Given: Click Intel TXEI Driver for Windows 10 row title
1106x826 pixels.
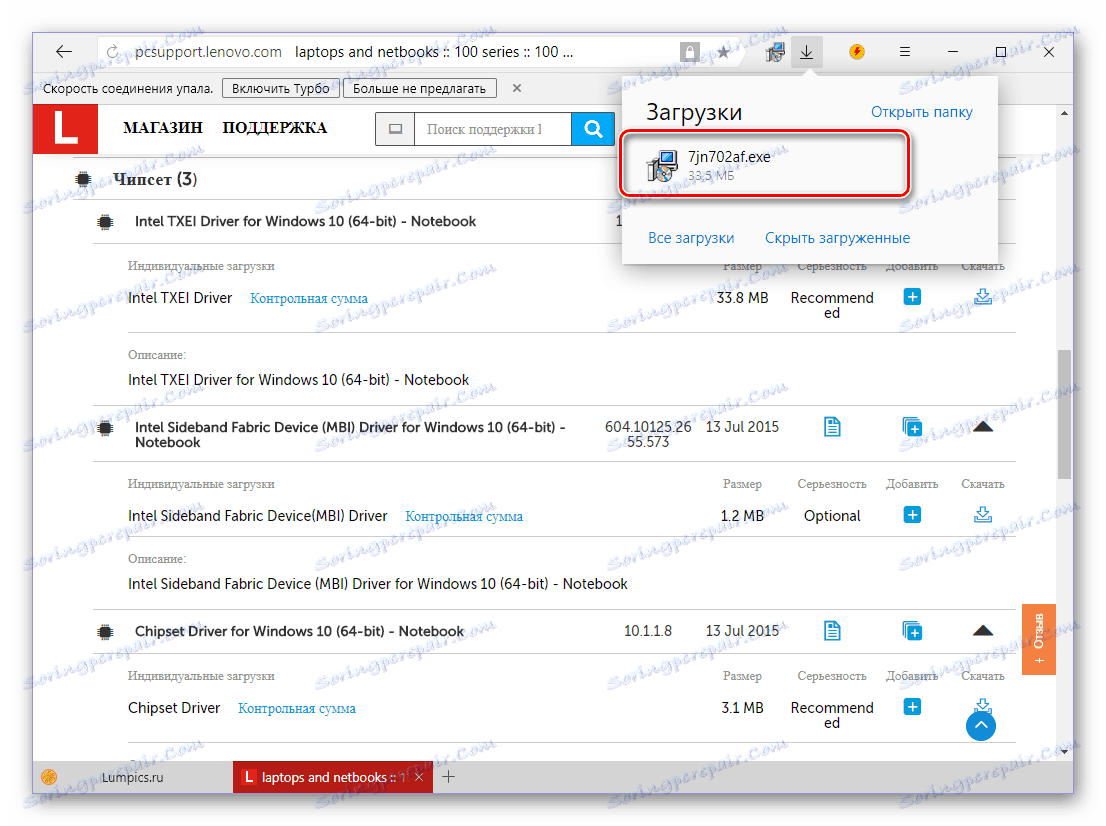Looking at the screenshot, I should coord(305,221).
